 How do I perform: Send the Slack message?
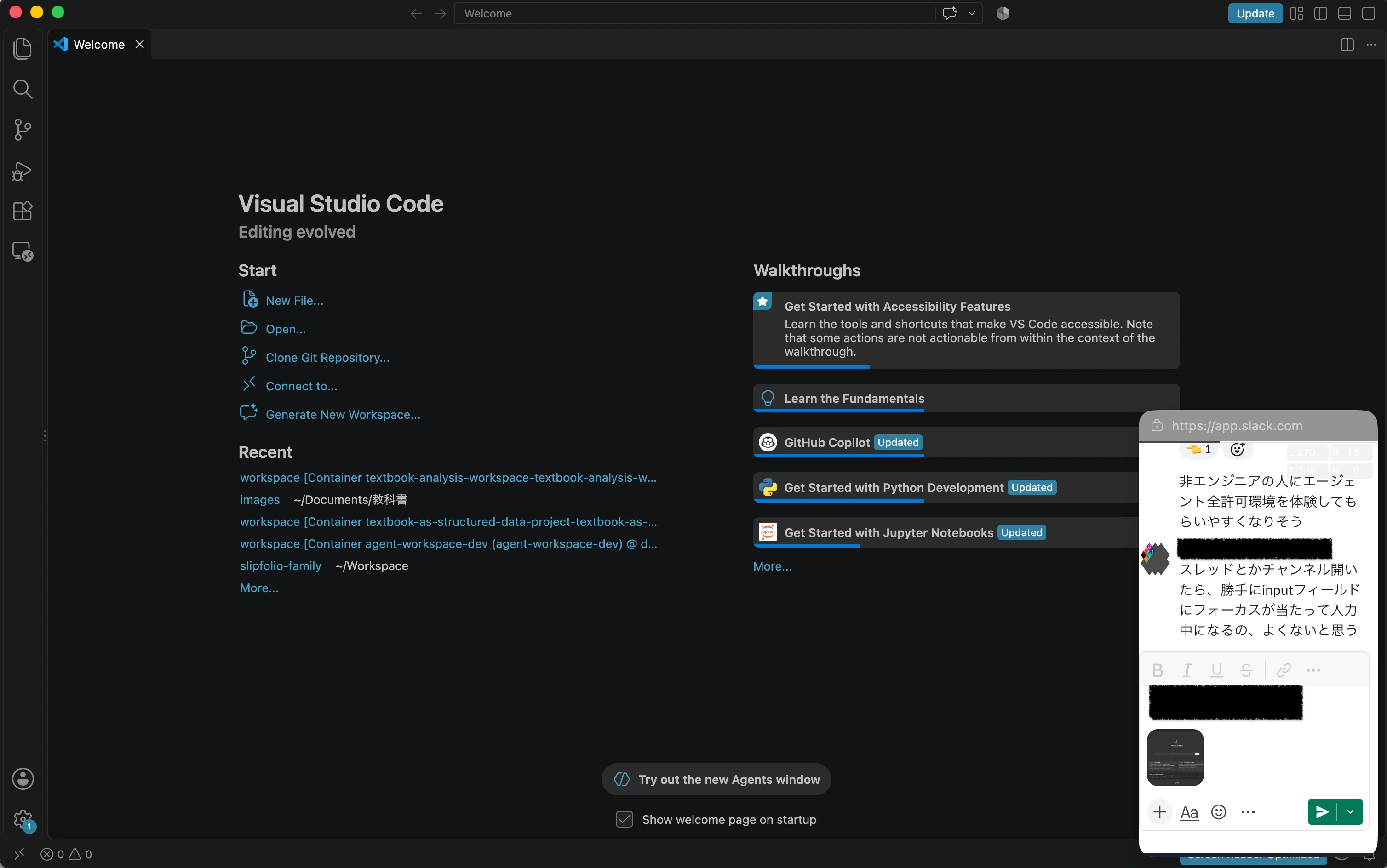click(x=1322, y=812)
